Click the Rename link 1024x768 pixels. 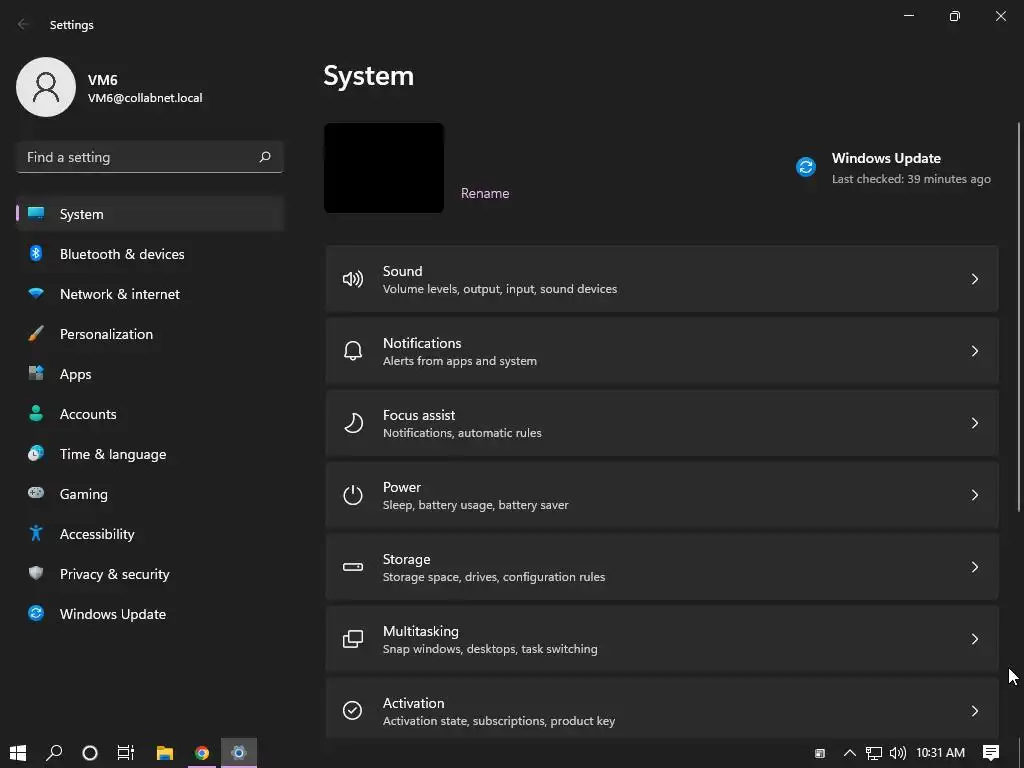[485, 193]
